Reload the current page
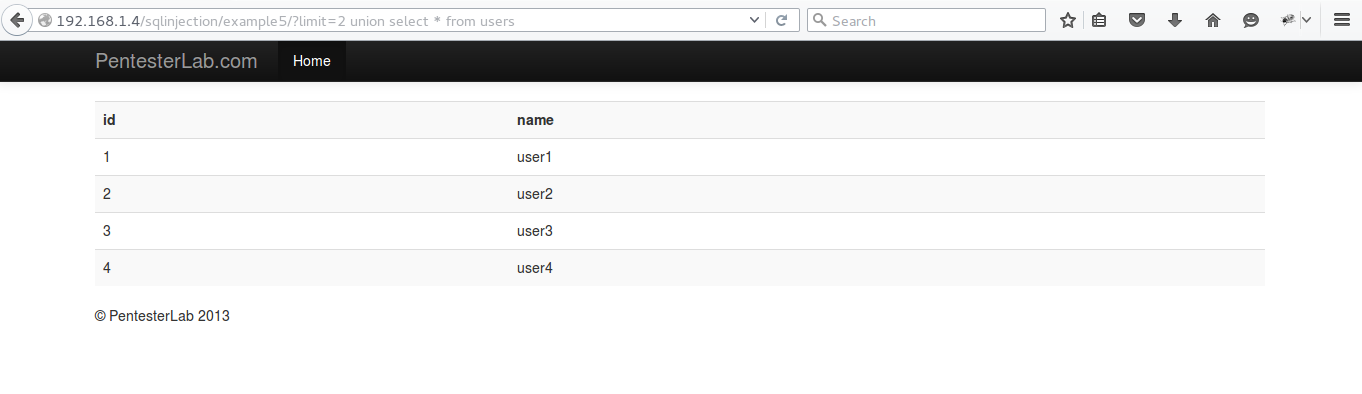The height and width of the screenshot is (394, 1362). click(782, 20)
